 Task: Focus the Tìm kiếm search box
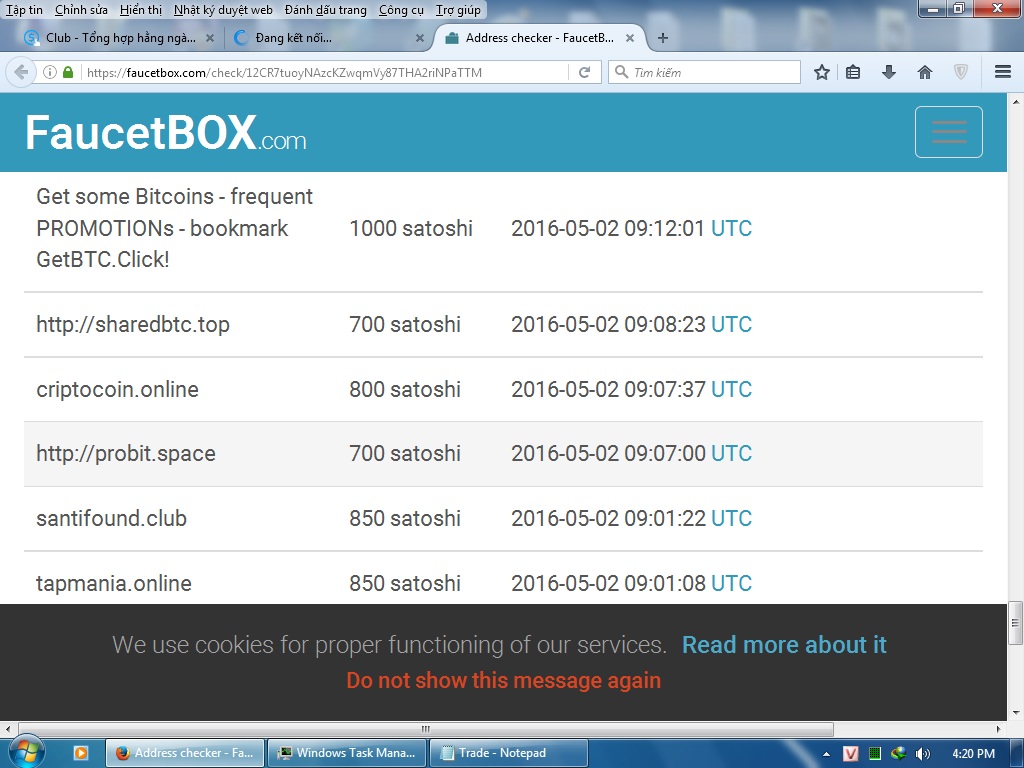[x=704, y=72]
